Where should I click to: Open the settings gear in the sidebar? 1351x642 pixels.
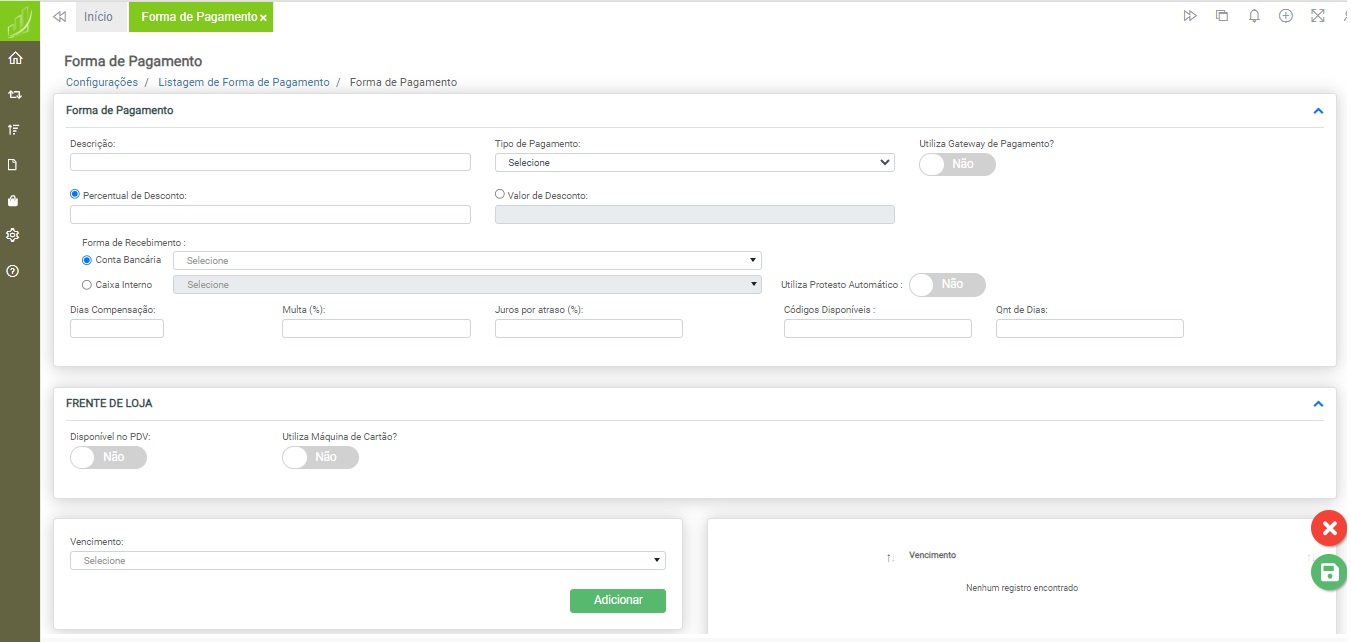(14, 235)
